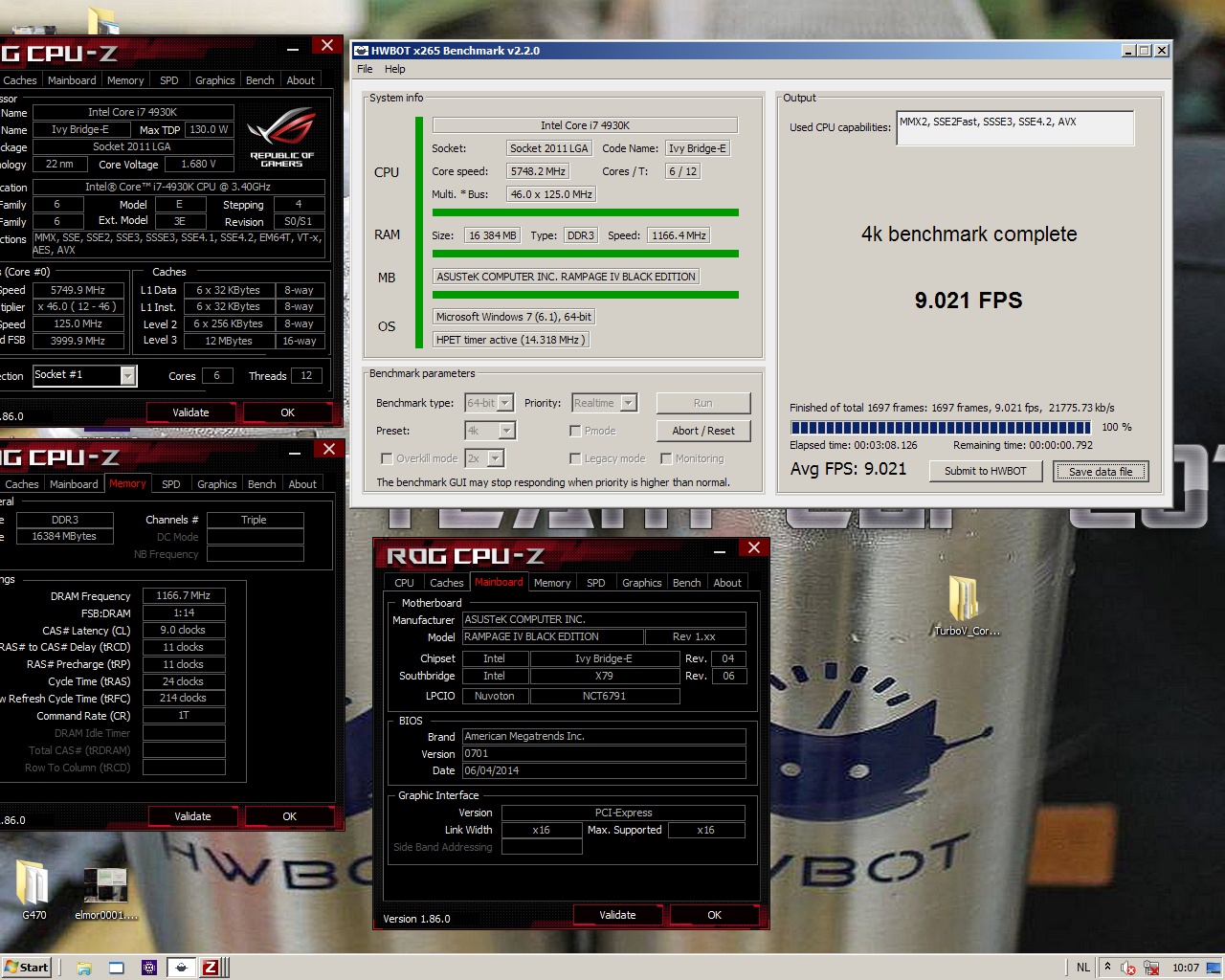The width and height of the screenshot is (1225, 980).
Task: Click the Republic of Gamers logo
Action: [281, 138]
